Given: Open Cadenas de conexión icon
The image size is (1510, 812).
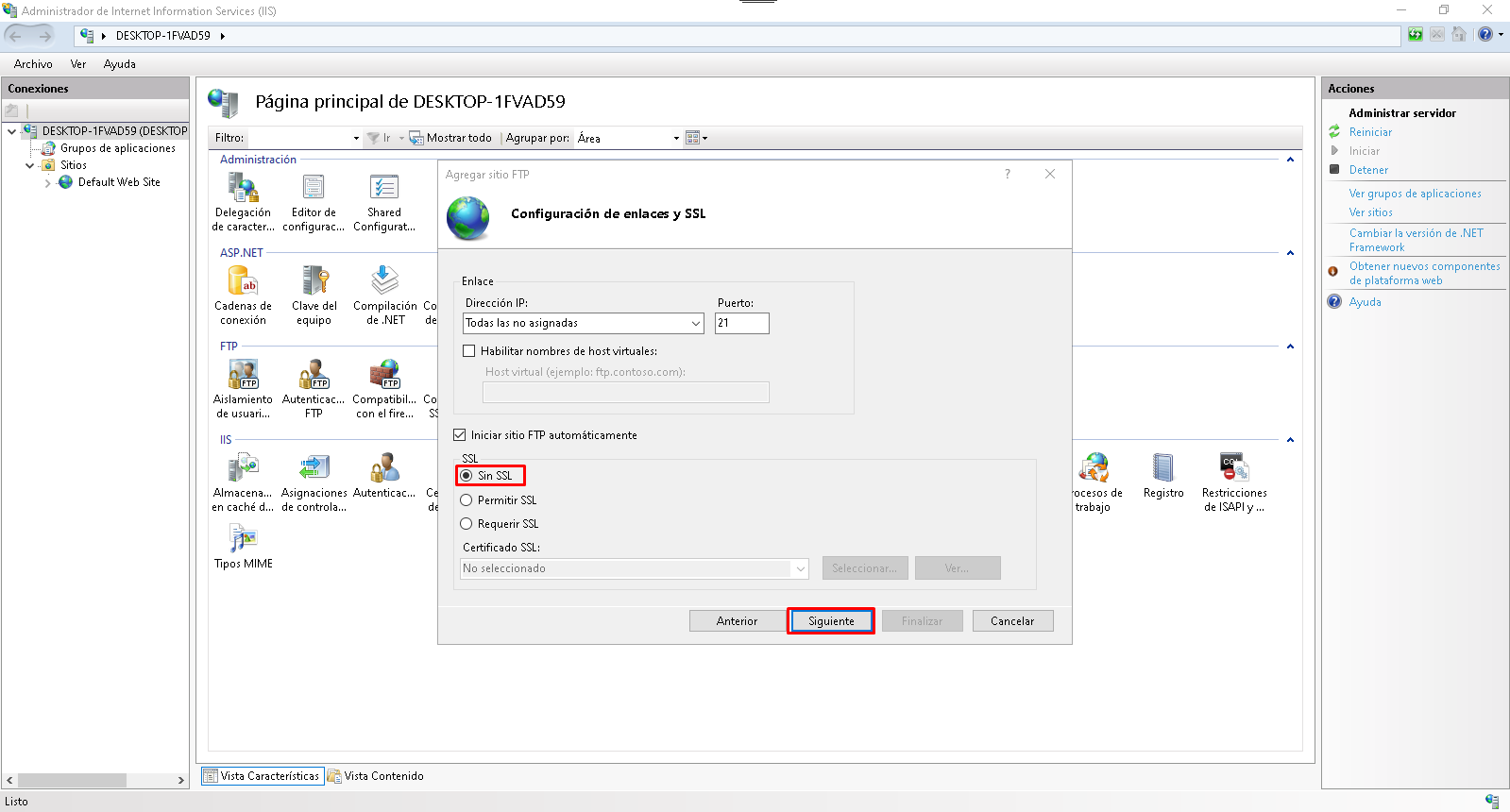Looking at the screenshot, I should 243,282.
